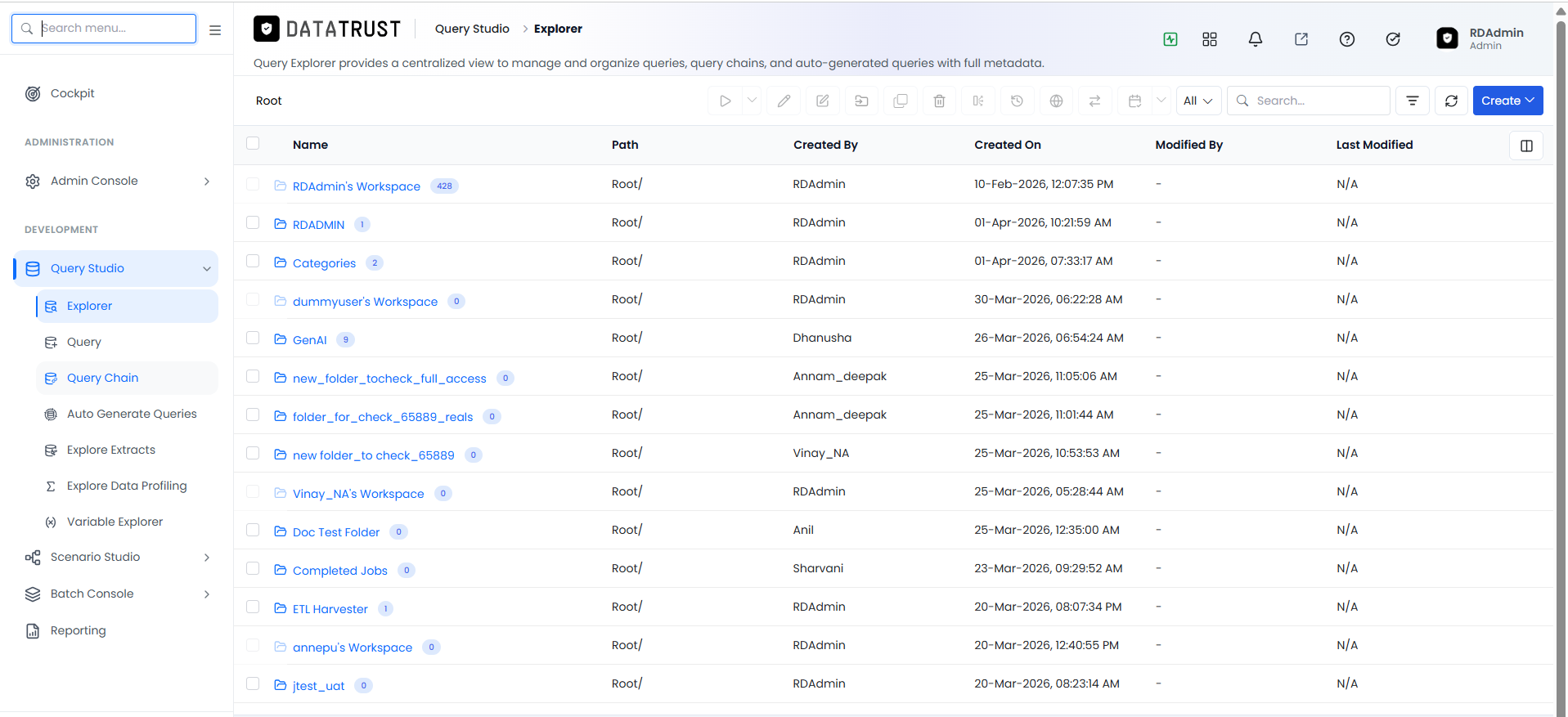Open Explore Data Profiling menu item
This screenshot has width=1568, height=717.
pyautogui.click(x=127, y=486)
